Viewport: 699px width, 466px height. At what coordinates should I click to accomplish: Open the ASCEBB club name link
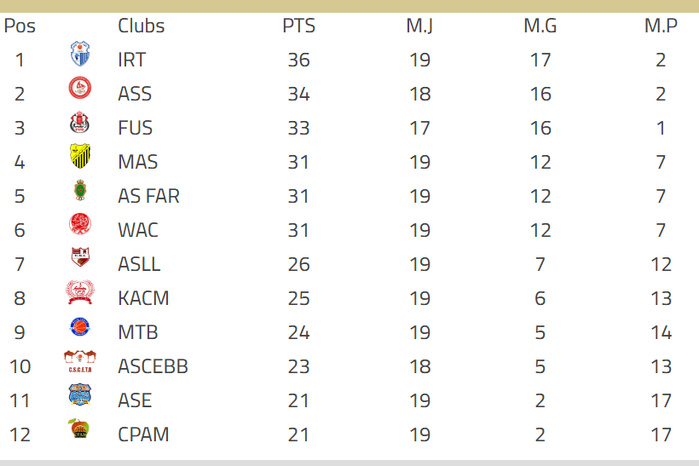coord(152,366)
